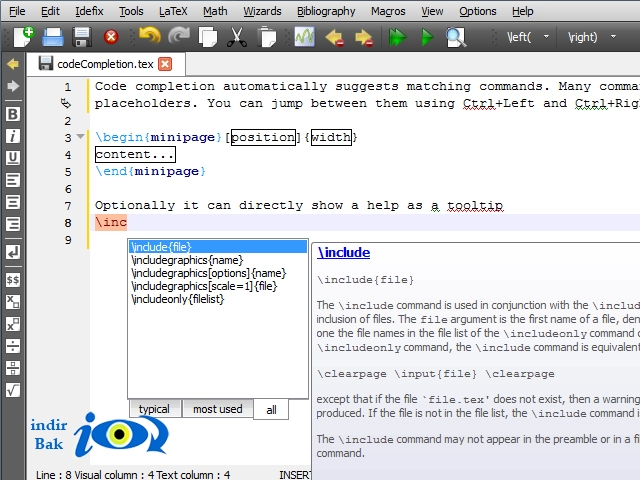Open the \right) dropdown arrow

coord(613,37)
